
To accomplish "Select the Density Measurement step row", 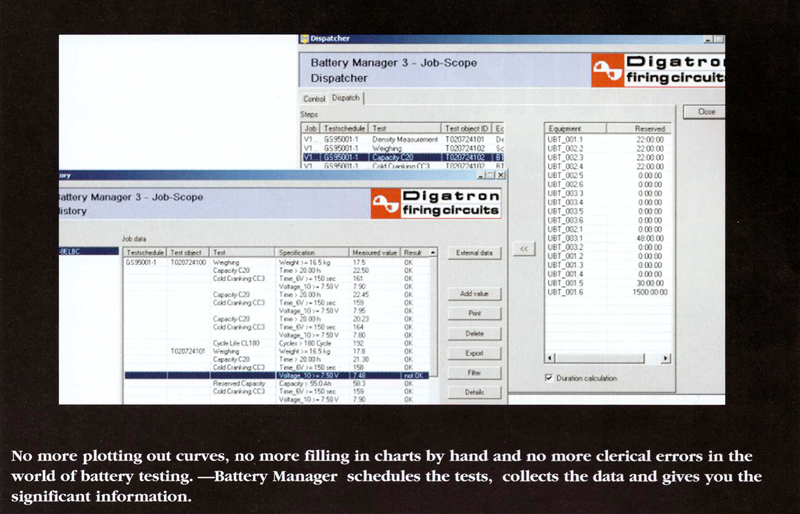I will 403,139.
